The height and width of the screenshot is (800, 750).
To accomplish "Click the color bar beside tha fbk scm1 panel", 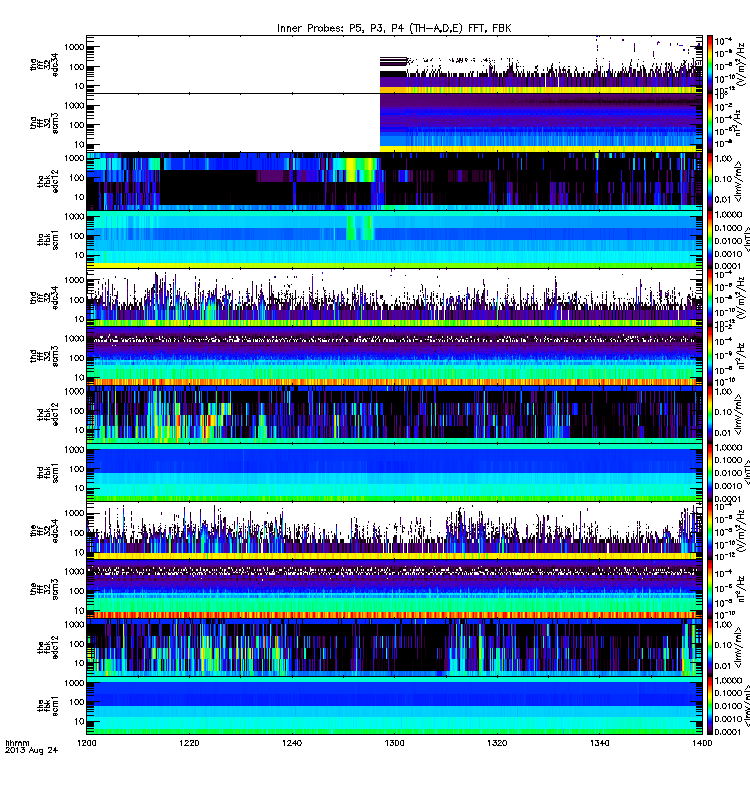I will coord(710,239).
